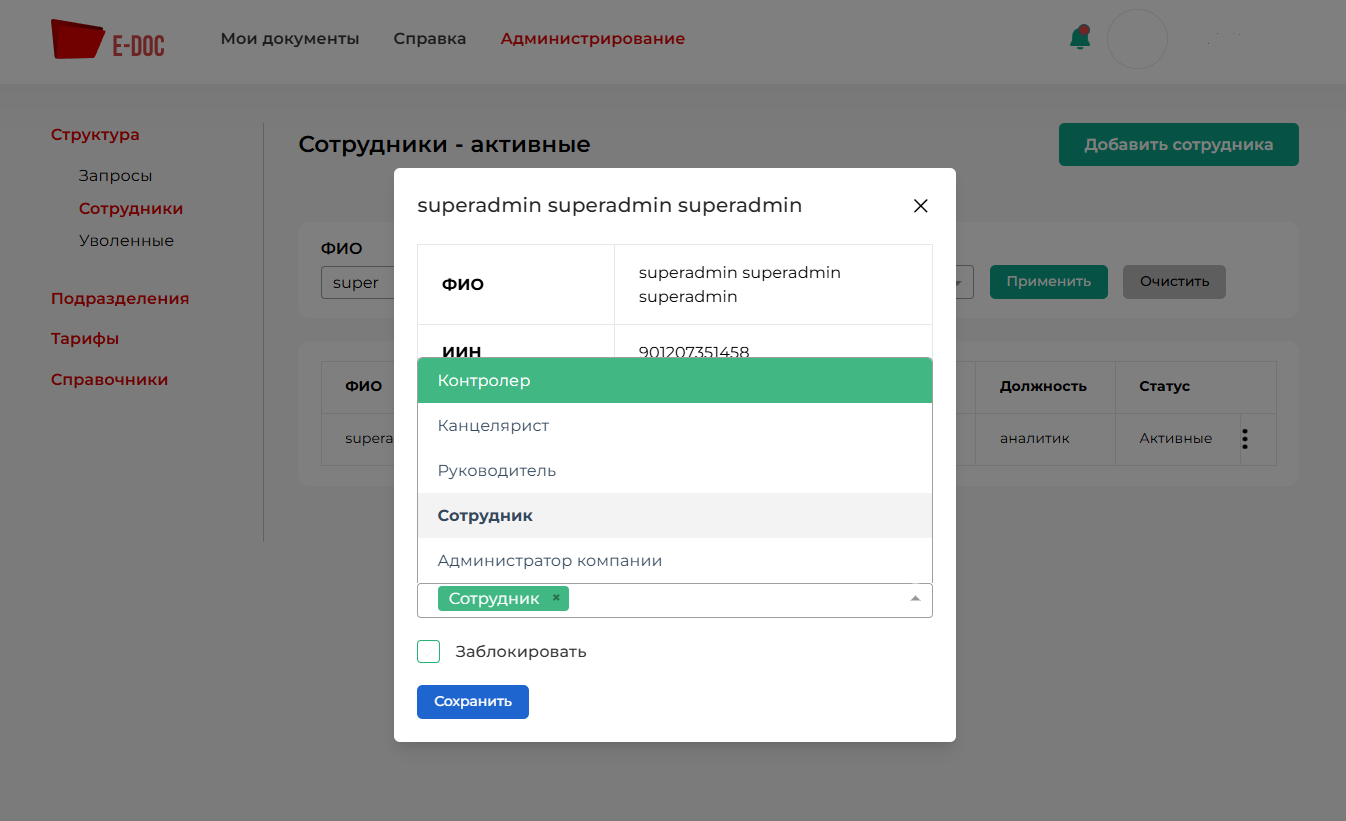Open Уволенные in the sidebar
Viewport: 1346px width, 821px height.
coord(126,241)
